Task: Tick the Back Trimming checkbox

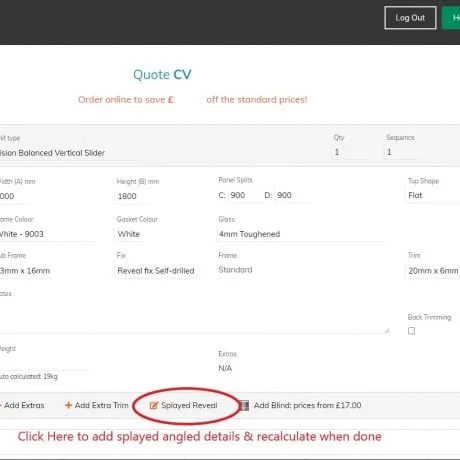Action: pyautogui.click(x=411, y=331)
